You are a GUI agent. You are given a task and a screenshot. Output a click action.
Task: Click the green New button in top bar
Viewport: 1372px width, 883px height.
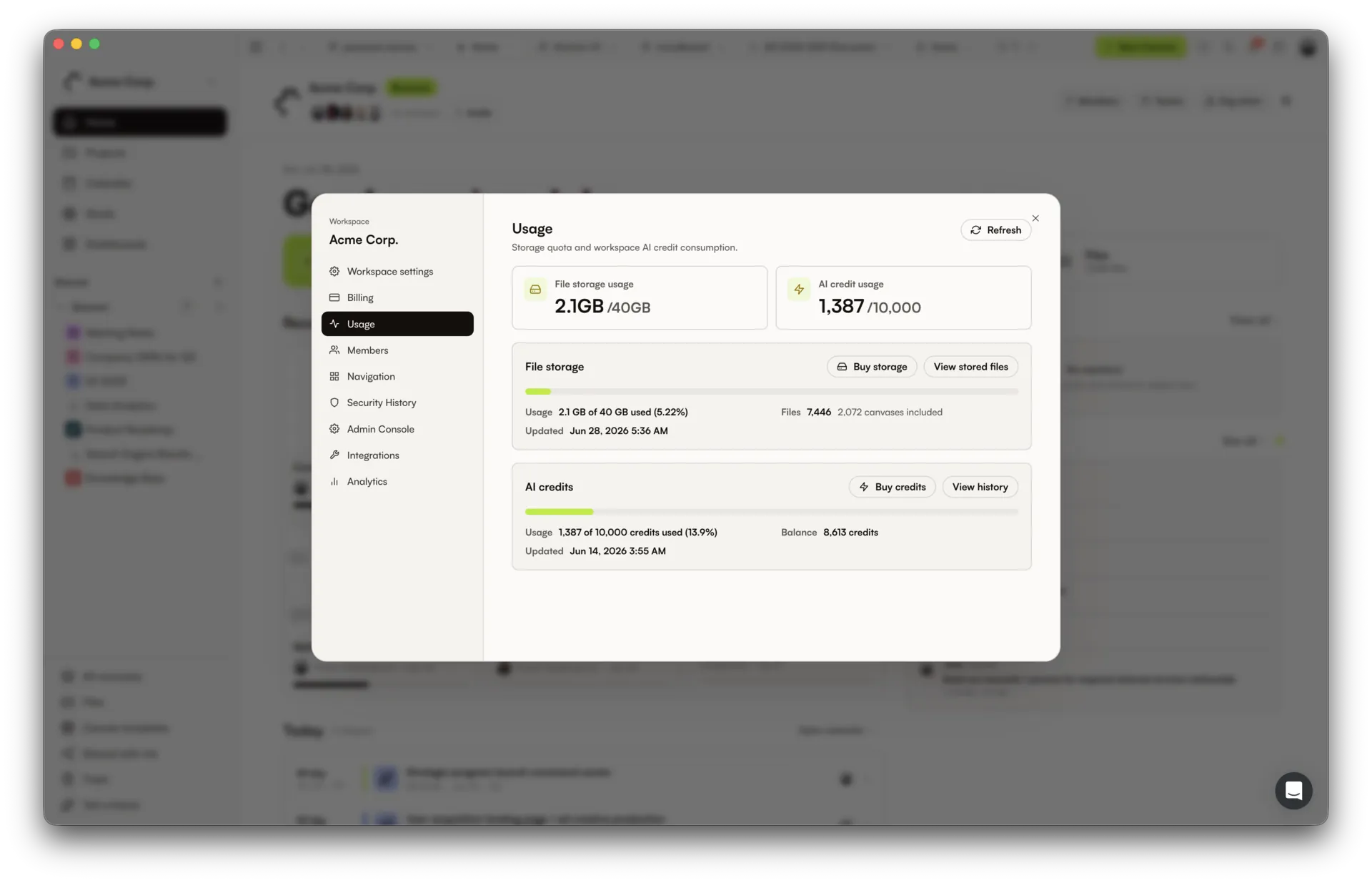click(1140, 47)
